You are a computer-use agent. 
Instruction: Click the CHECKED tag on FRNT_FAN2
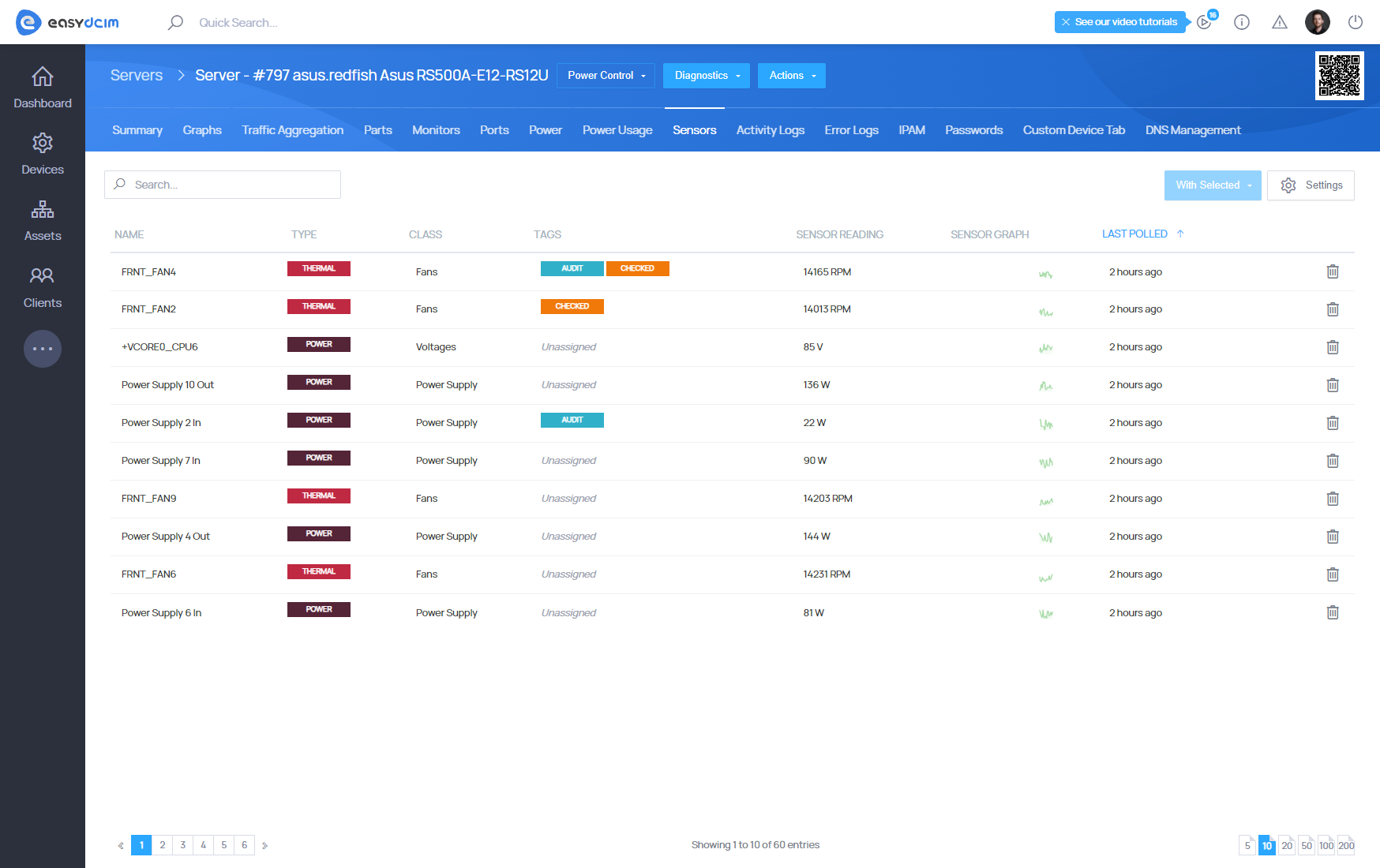click(x=572, y=306)
